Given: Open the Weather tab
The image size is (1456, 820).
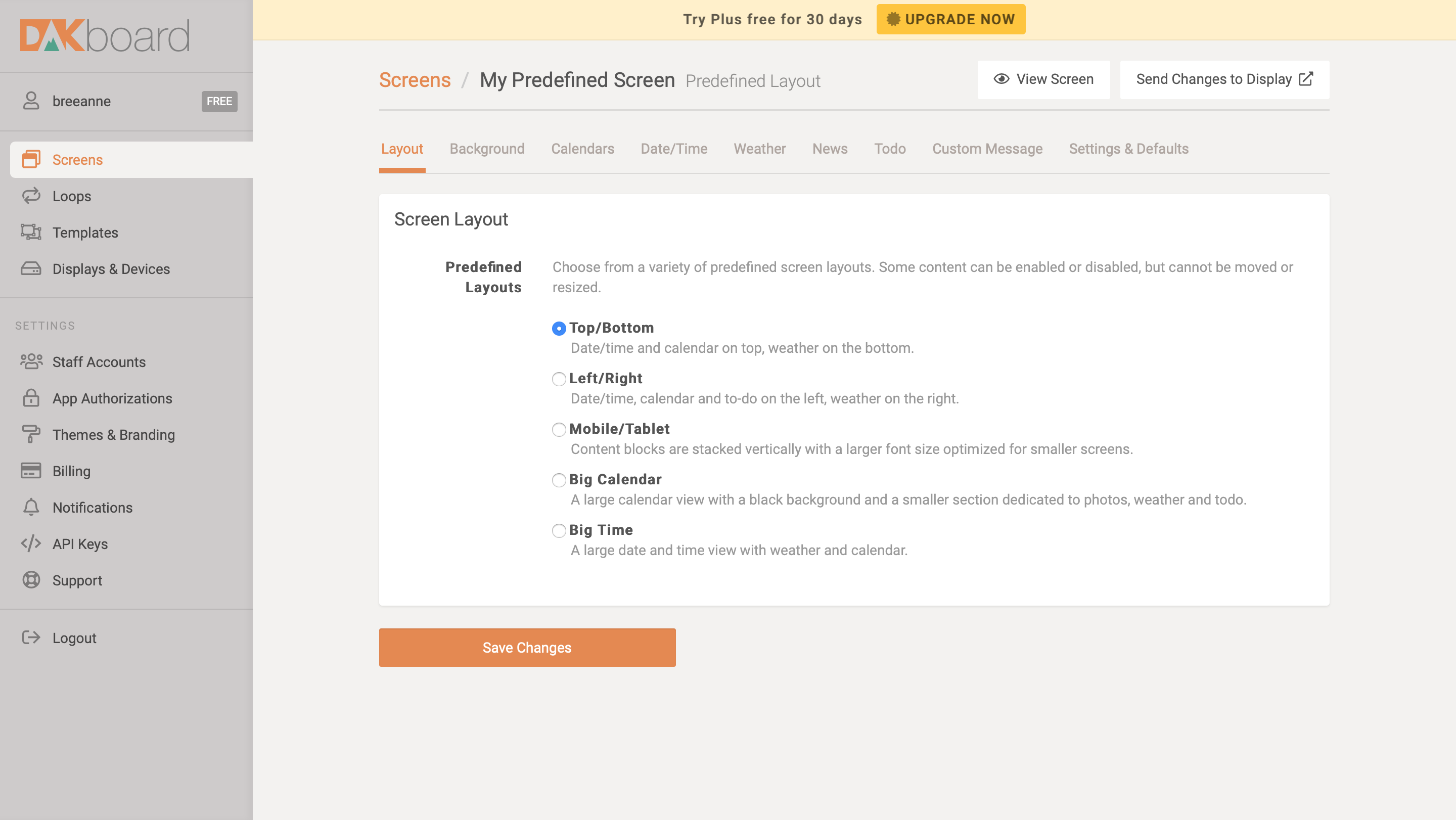Looking at the screenshot, I should click(x=759, y=149).
